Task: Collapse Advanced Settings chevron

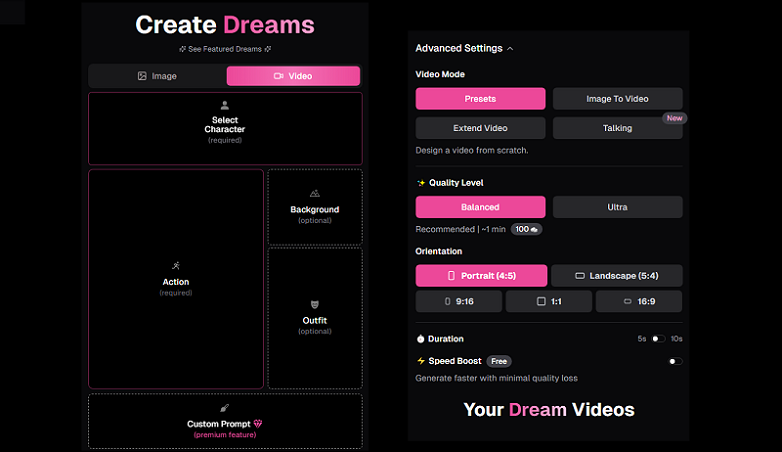Action: point(510,48)
